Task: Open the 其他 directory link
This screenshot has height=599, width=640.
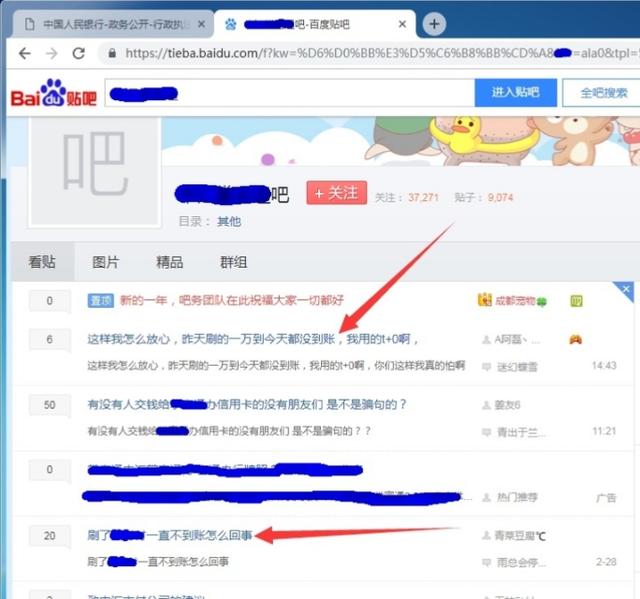Action: pos(229,221)
